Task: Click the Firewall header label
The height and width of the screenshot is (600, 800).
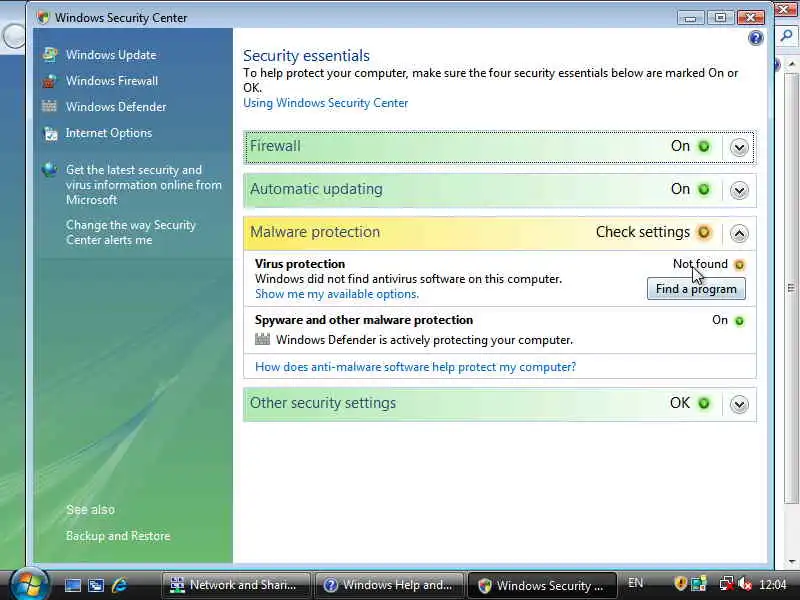Action: [275, 146]
